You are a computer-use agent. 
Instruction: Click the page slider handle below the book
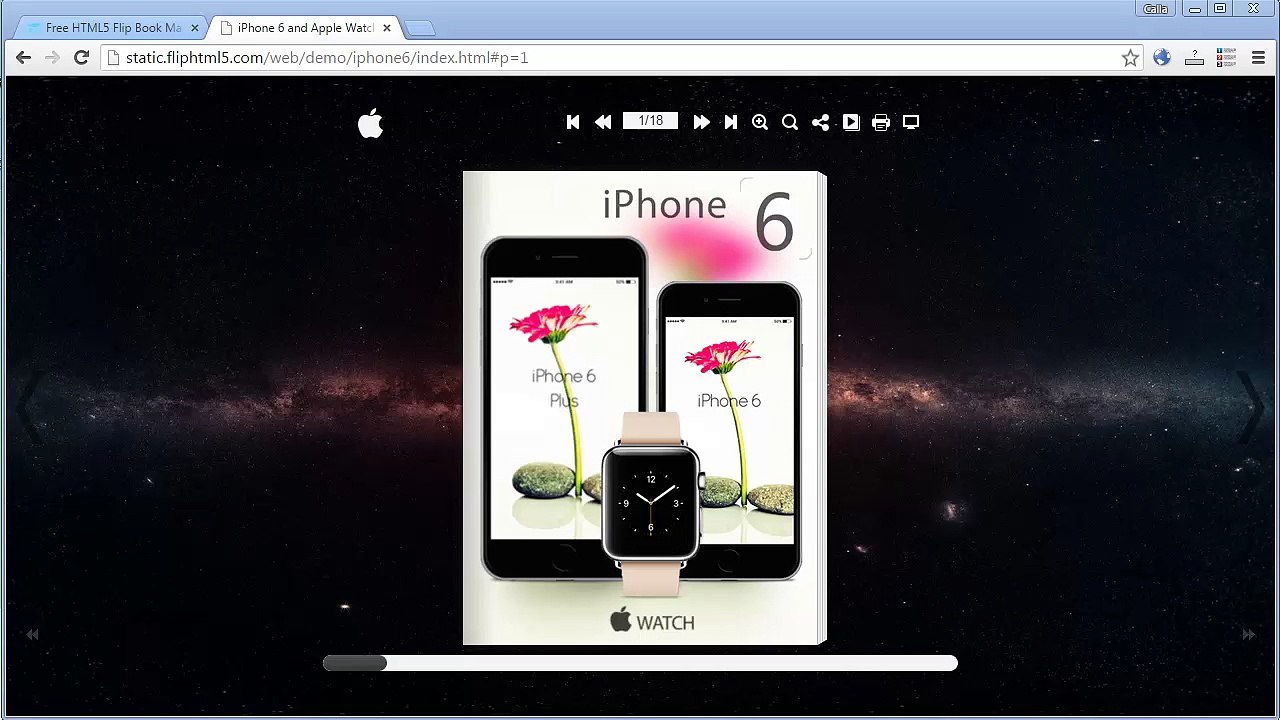(x=355, y=663)
